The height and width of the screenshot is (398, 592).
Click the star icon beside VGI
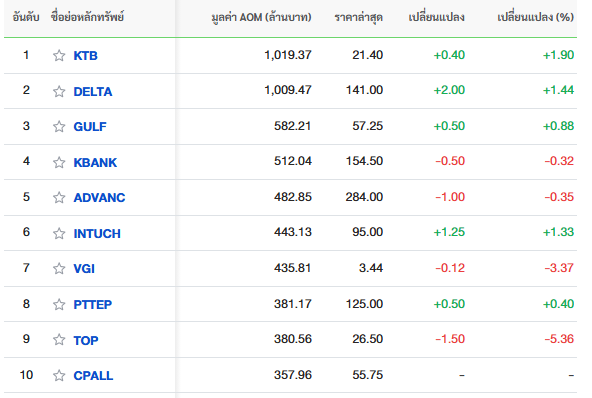(x=59, y=268)
